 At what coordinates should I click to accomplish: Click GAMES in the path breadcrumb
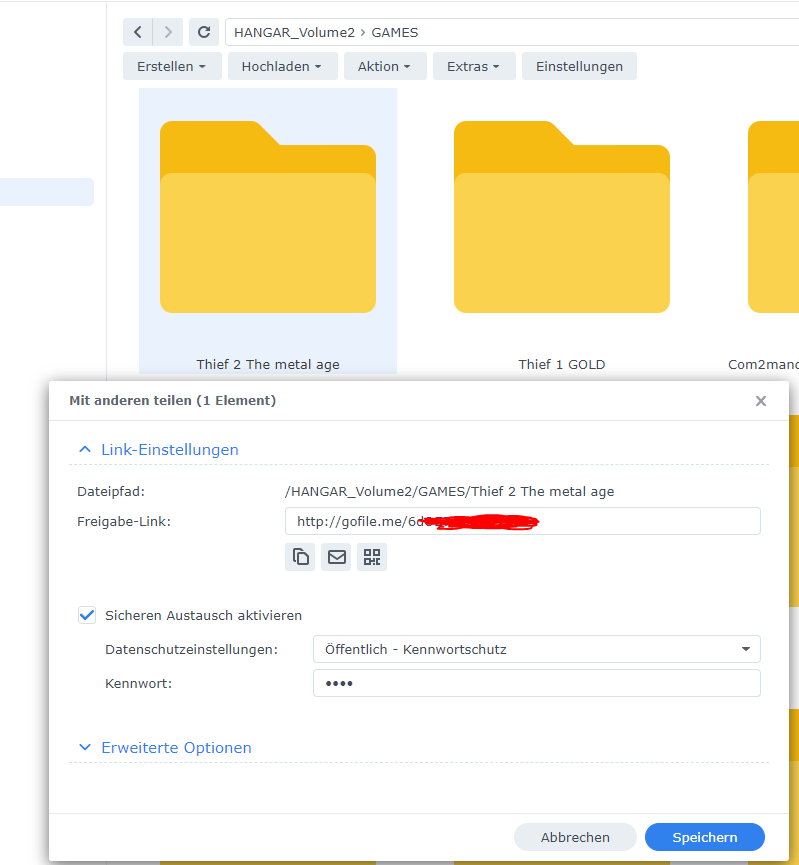(395, 33)
